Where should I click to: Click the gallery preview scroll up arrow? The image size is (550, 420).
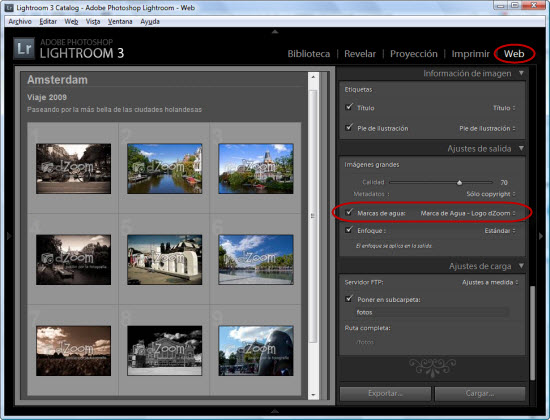click(x=313, y=77)
